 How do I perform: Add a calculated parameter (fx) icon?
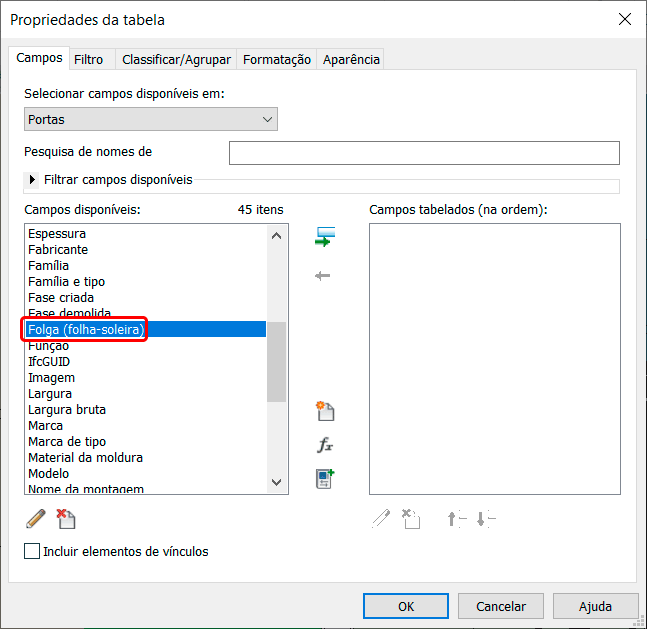coord(324,446)
